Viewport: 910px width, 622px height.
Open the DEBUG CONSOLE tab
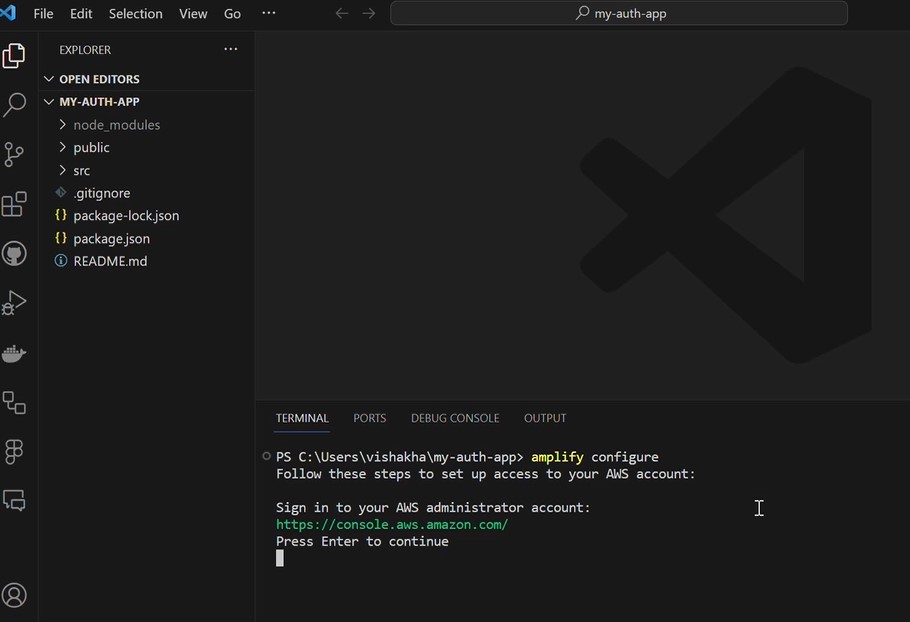point(455,418)
